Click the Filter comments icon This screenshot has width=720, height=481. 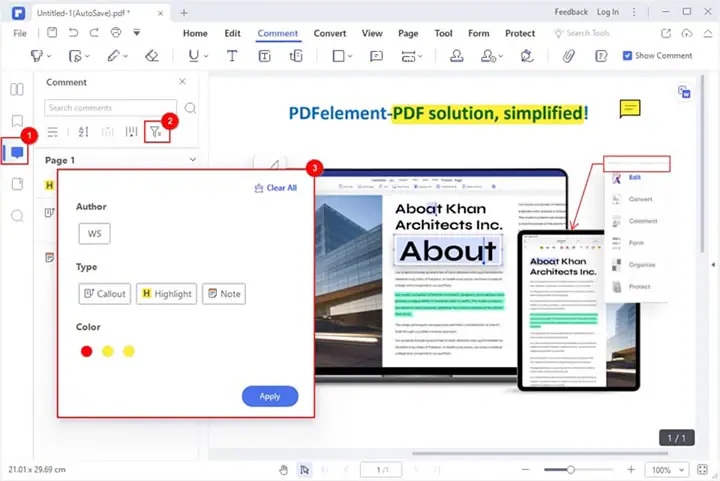(x=156, y=132)
